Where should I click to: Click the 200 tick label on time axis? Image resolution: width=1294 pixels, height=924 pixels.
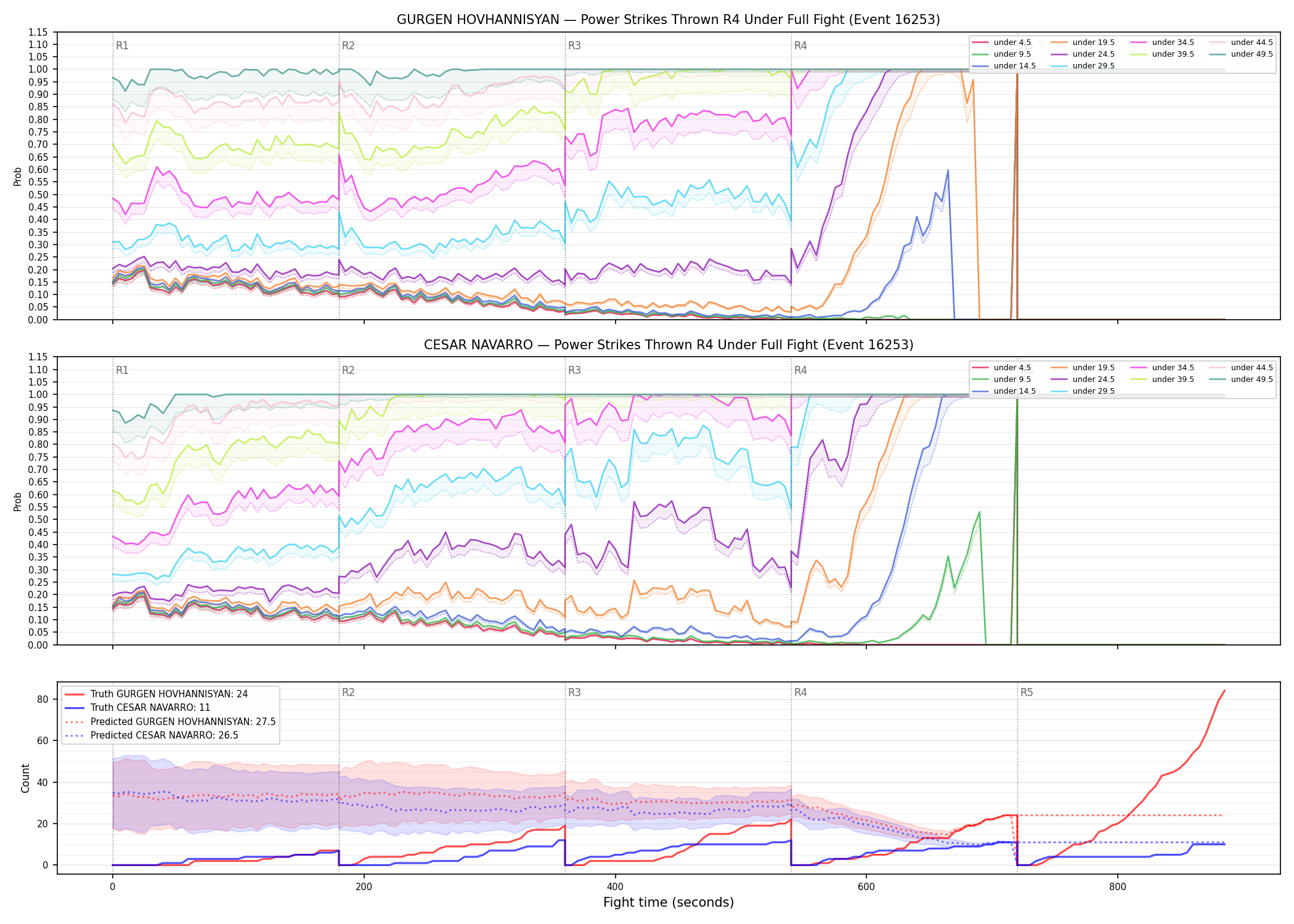point(364,887)
